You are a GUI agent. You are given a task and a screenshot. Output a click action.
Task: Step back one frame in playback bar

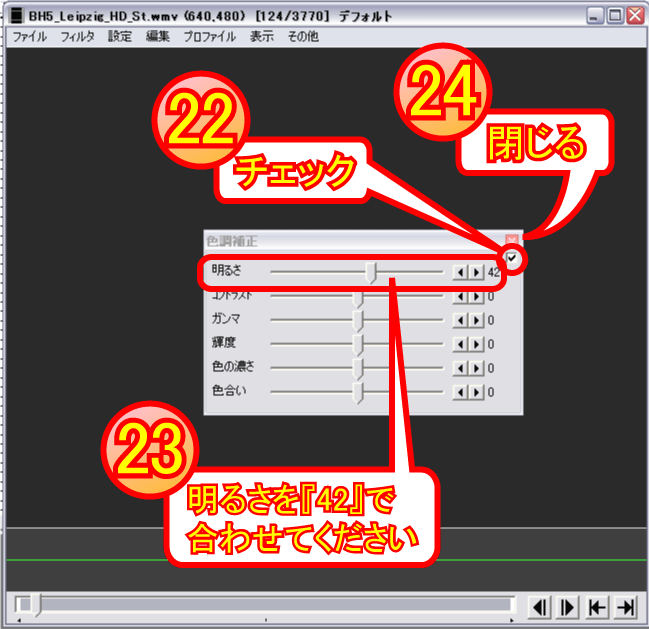point(539,607)
